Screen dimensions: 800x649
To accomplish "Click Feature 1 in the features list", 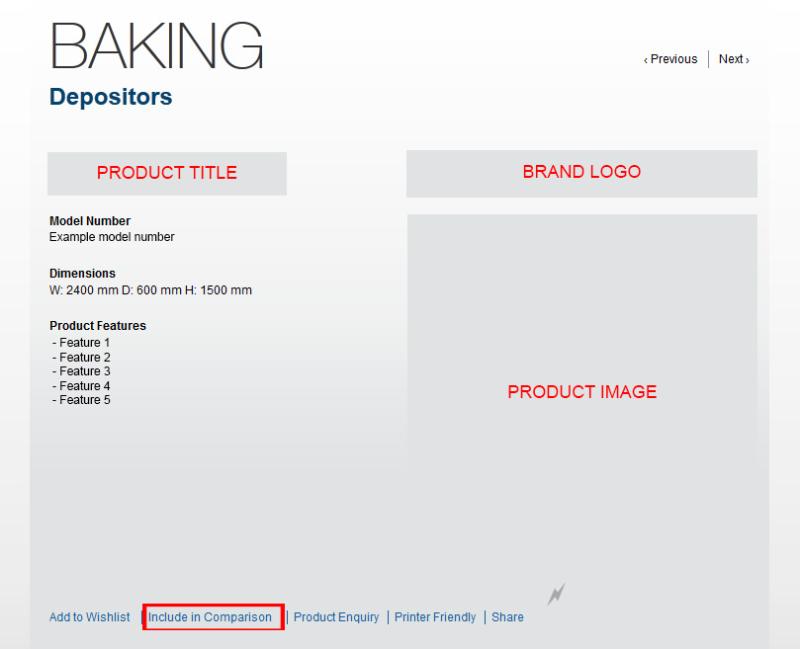I will click(x=84, y=343).
